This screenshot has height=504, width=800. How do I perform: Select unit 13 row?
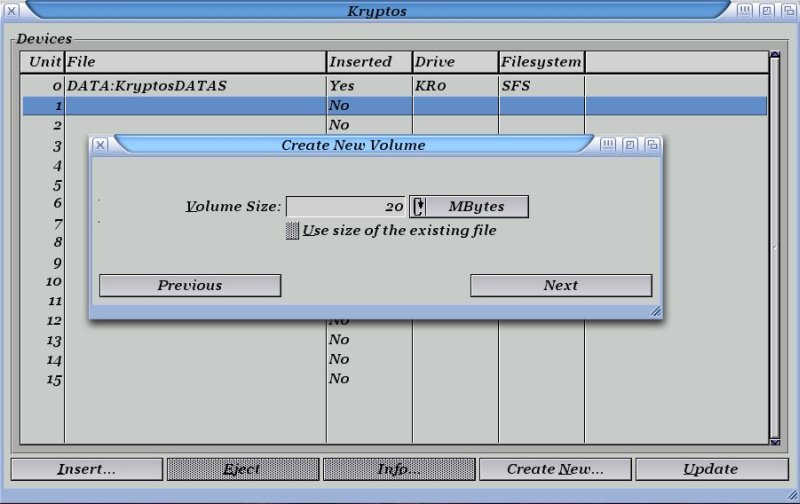[x=394, y=340]
